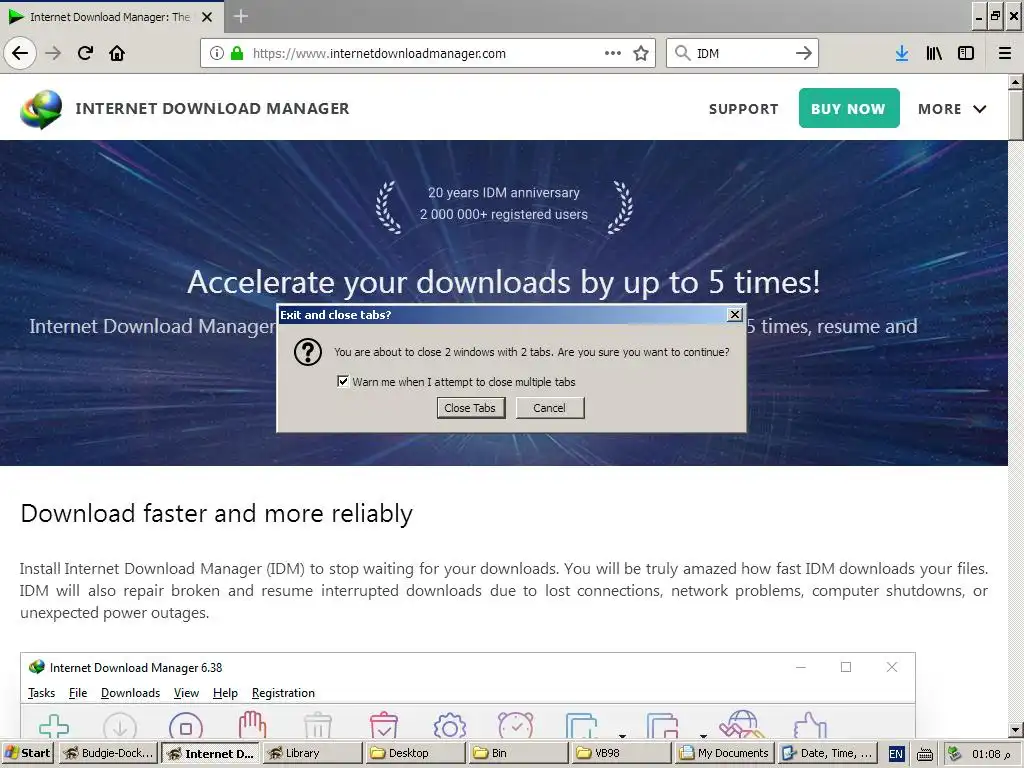Screen dimensions: 1024x768
Task: Open VB98 folder taskbar item
Action: pyautogui.click(x=622, y=753)
